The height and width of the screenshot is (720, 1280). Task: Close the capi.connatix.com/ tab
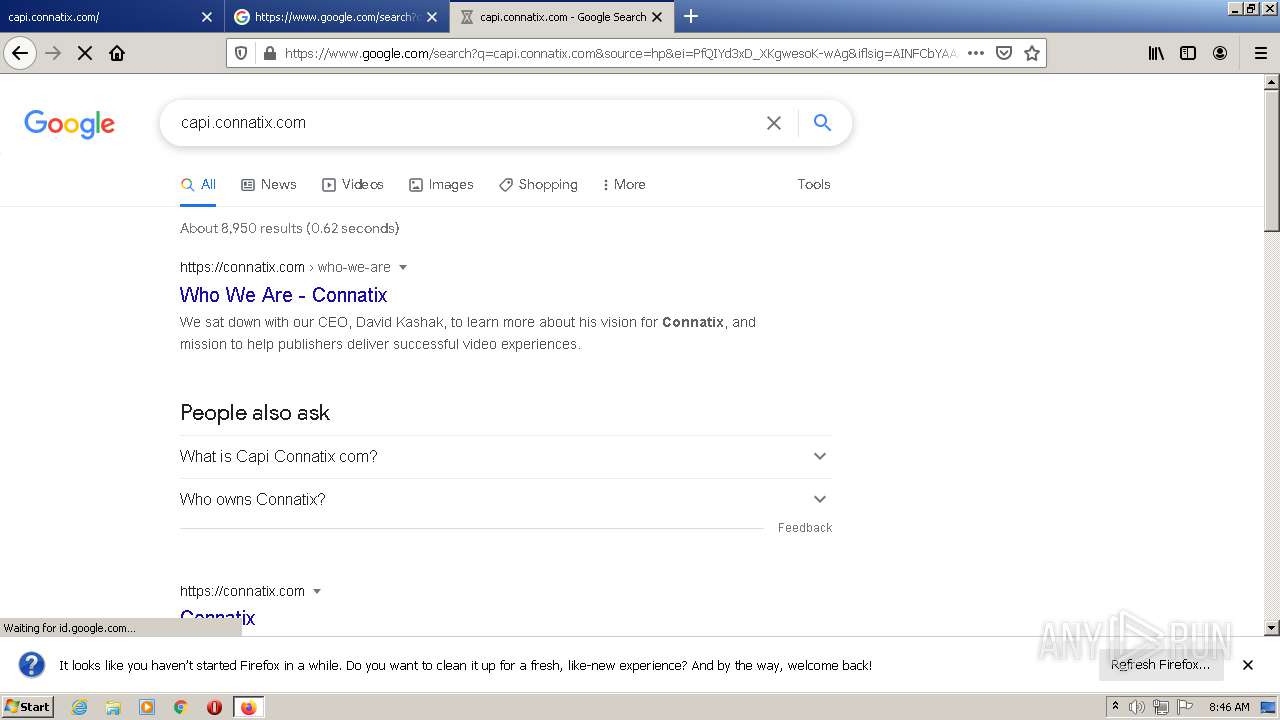(x=206, y=17)
